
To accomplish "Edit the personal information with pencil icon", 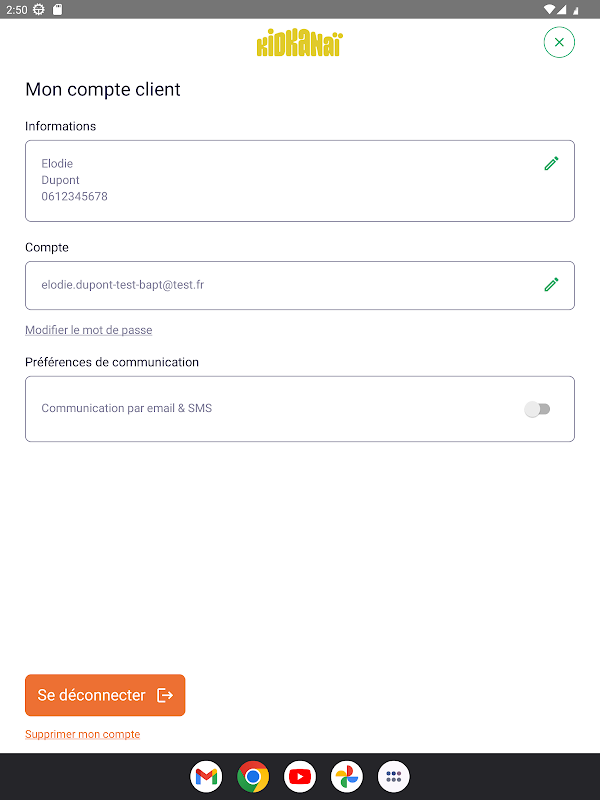I will pos(551,163).
